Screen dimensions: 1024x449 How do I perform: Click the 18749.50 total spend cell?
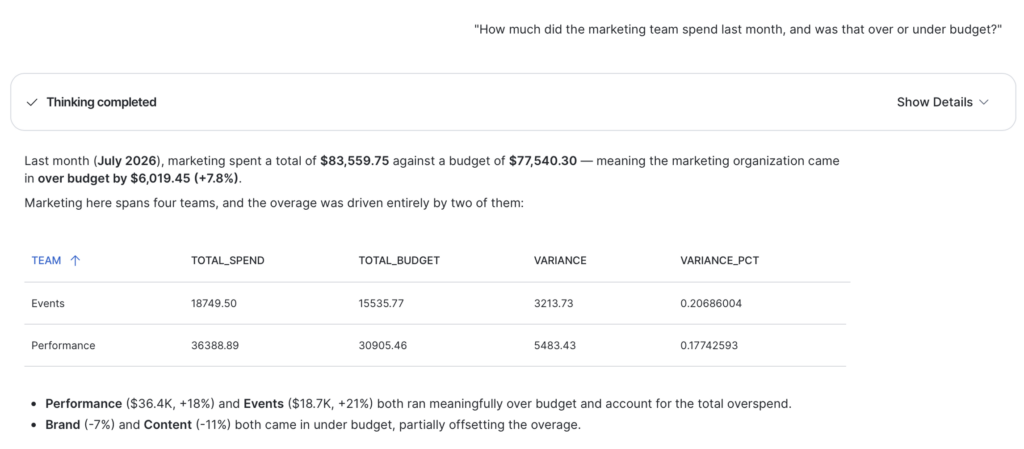[x=214, y=303]
